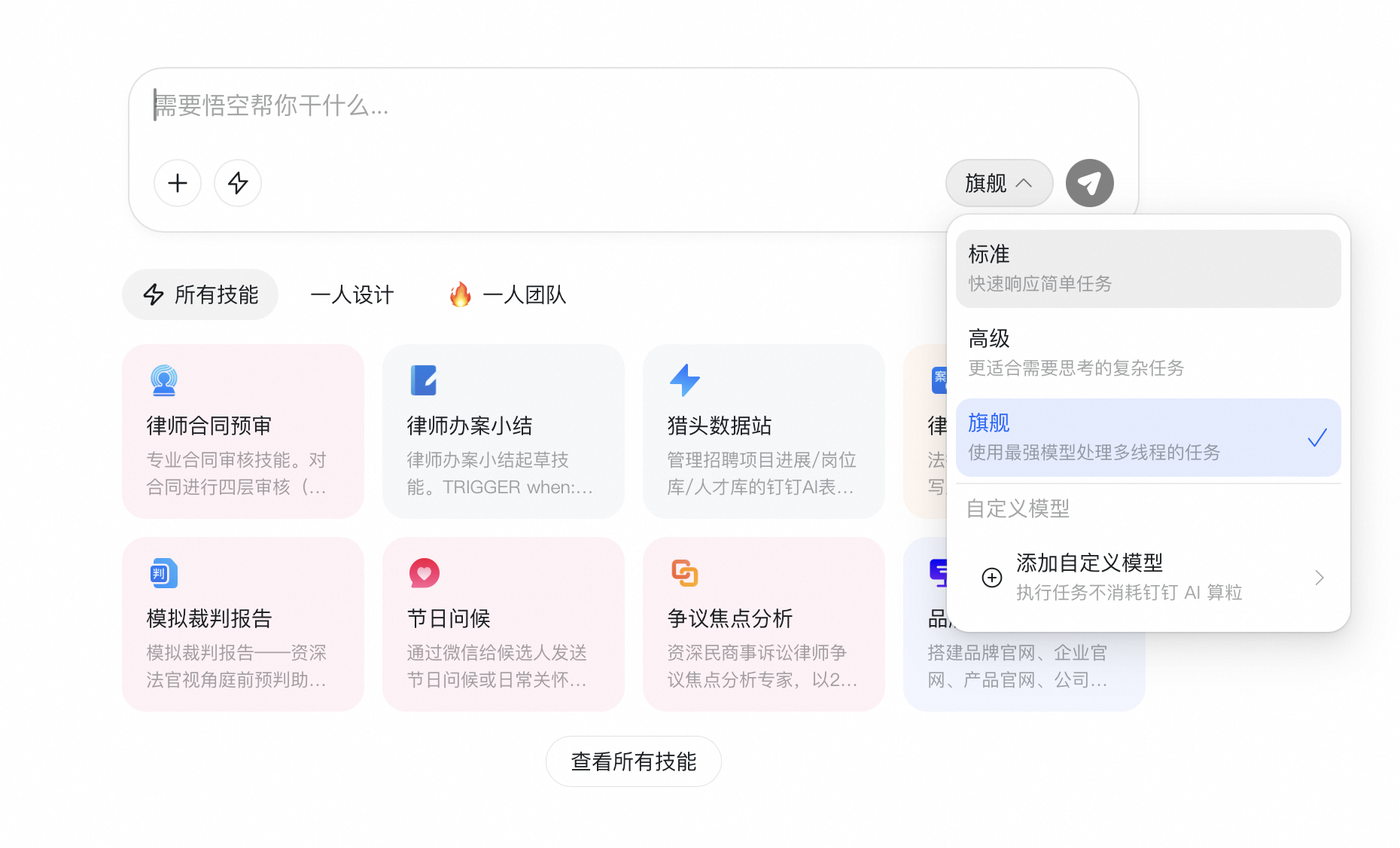Click the 节日问候 heart bubble icon
This screenshot has height=848, width=1400.
(424, 573)
